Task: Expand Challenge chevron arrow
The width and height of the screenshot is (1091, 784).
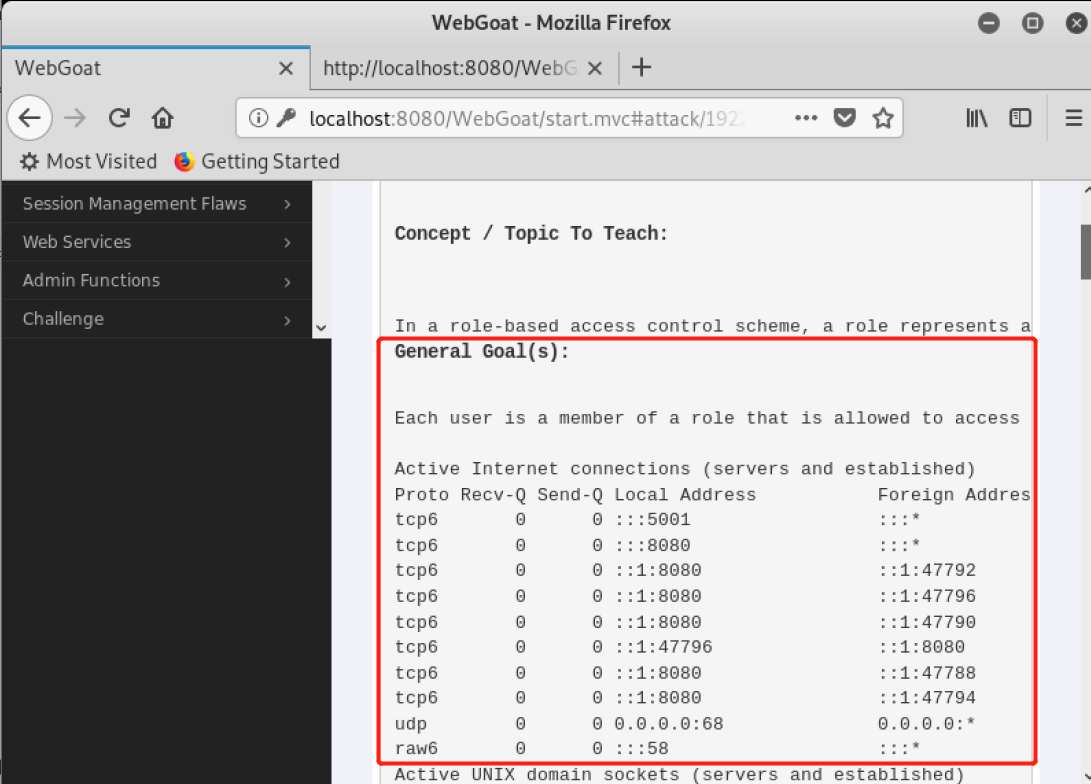Action: click(x=287, y=320)
